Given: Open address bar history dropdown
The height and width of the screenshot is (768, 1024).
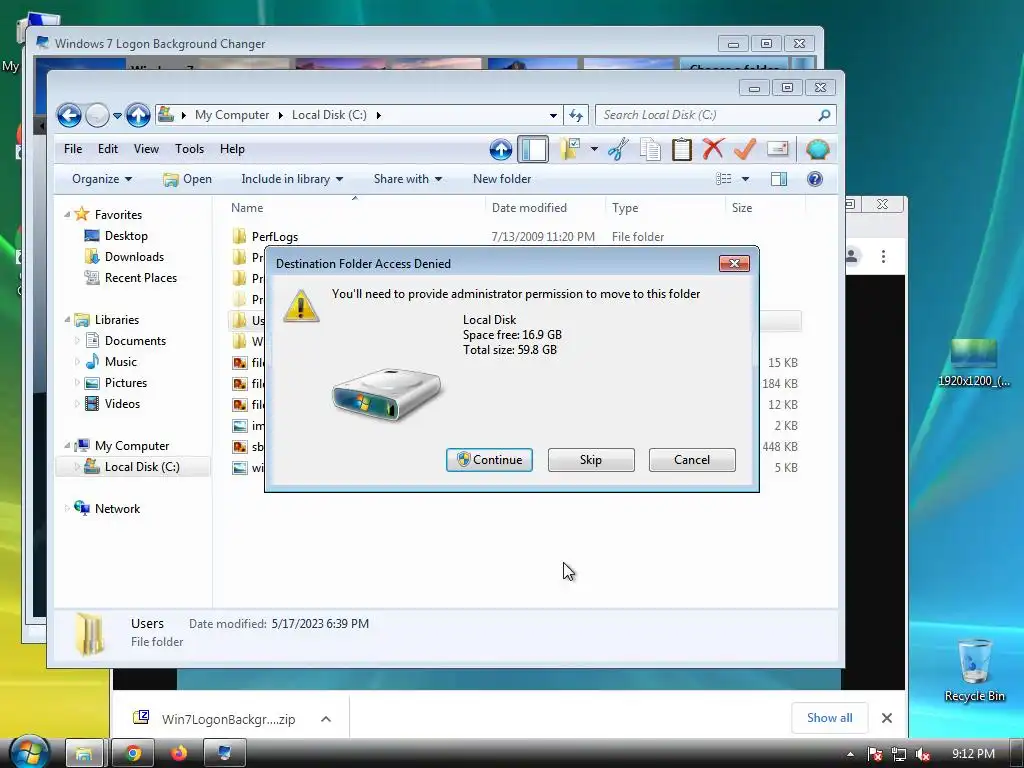Looking at the screenshot, I should click(553, 116).
